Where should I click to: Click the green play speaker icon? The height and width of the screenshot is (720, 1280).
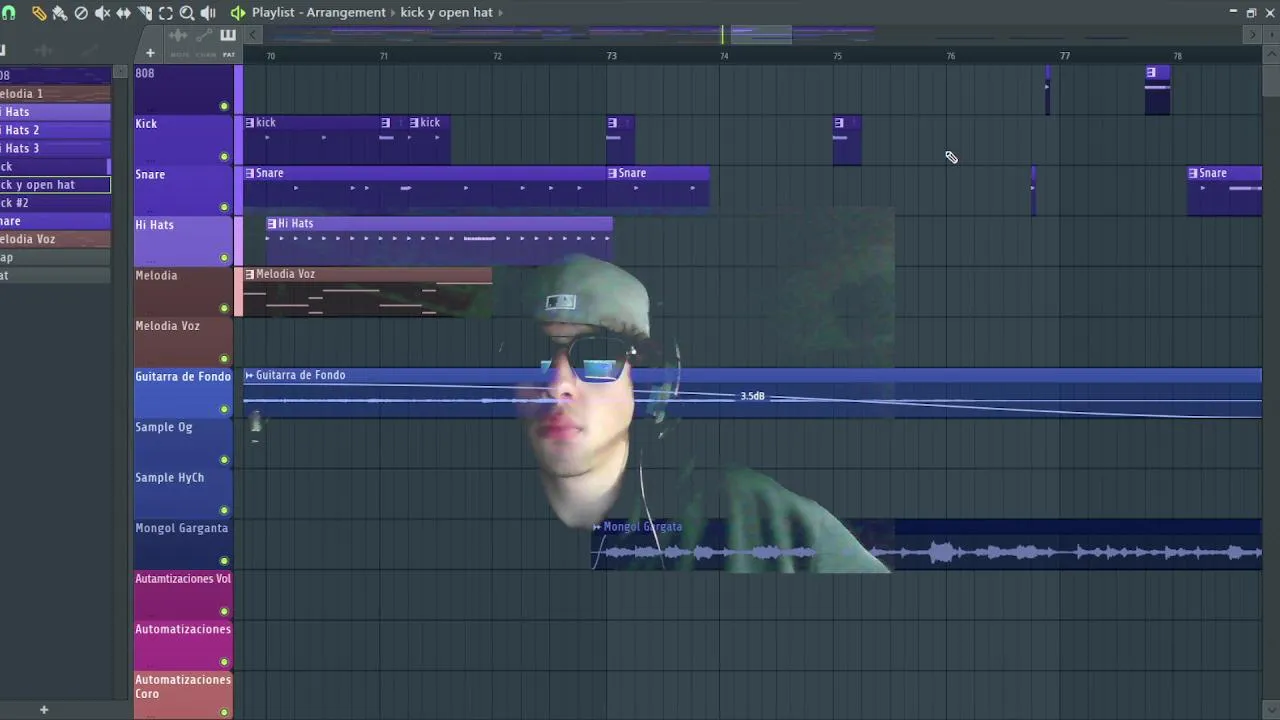[238, 13]
